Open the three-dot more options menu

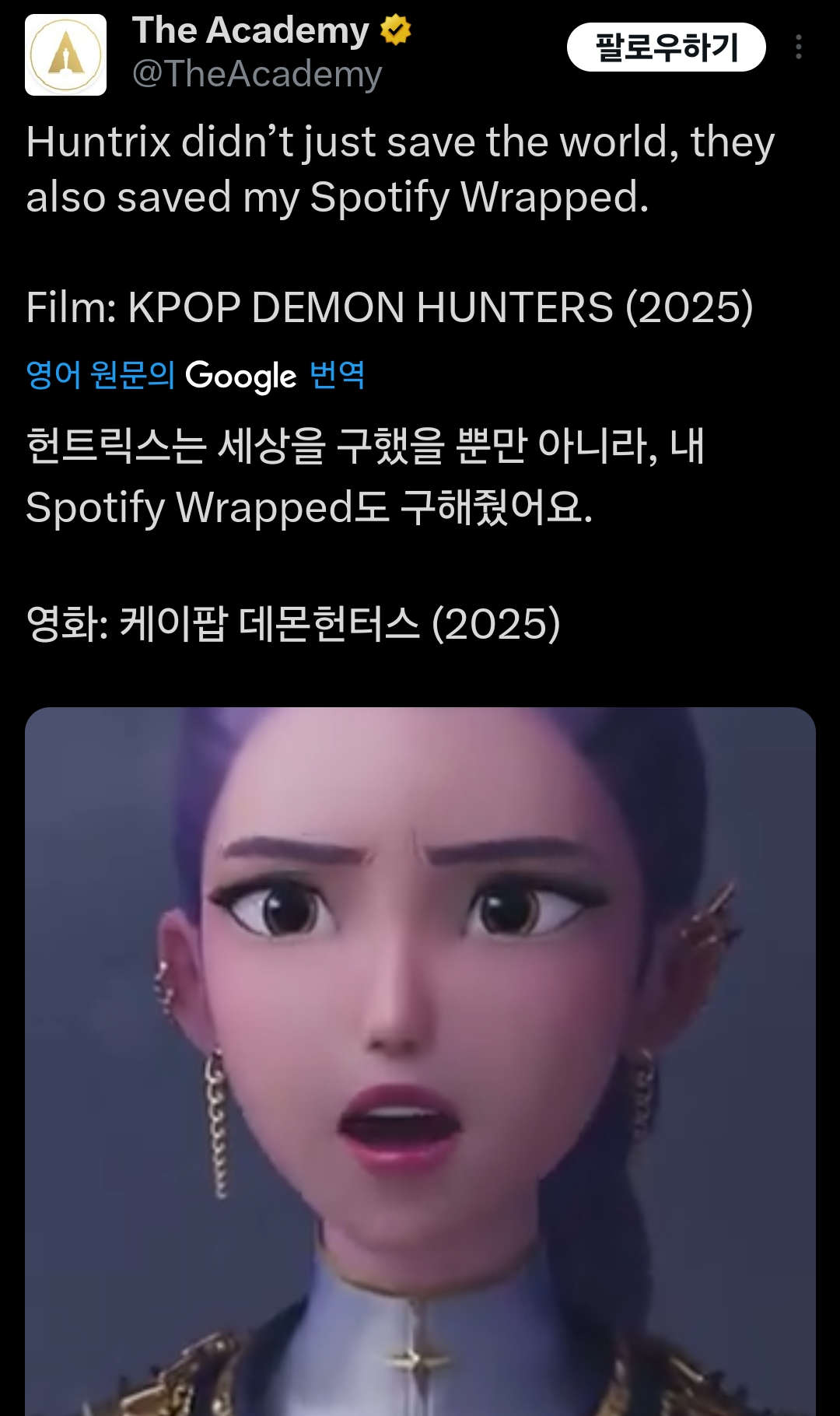click(x=798, y=47)
